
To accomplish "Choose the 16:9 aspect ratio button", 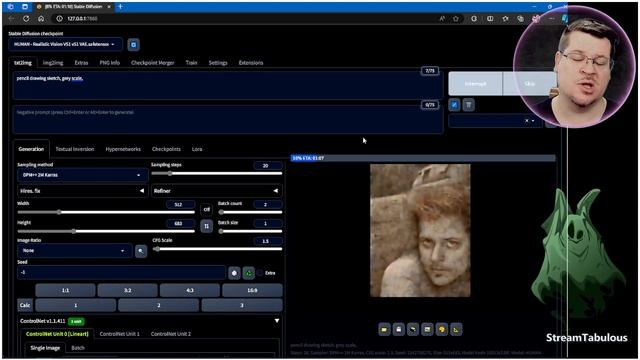I will tap(252, 290).
